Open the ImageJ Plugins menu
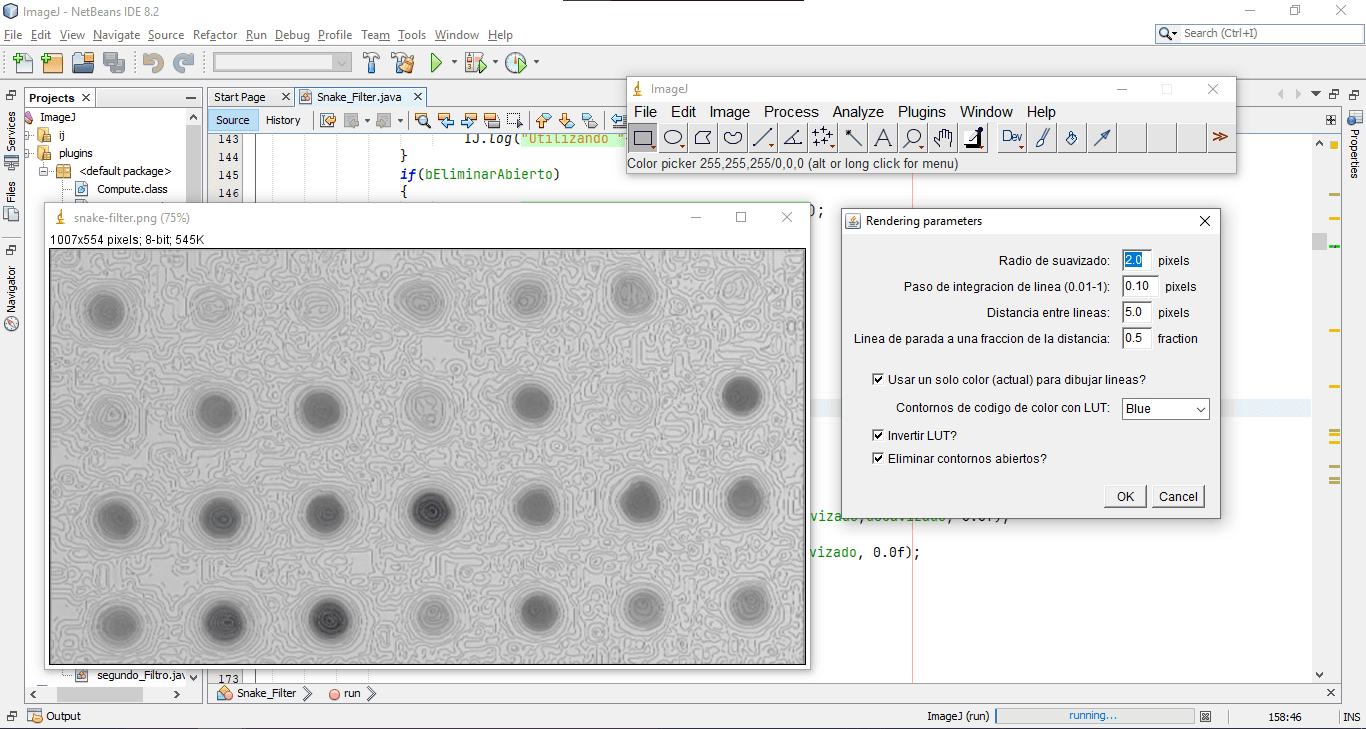The width and height of the screenshot is (1366, 729). [922, 112]
